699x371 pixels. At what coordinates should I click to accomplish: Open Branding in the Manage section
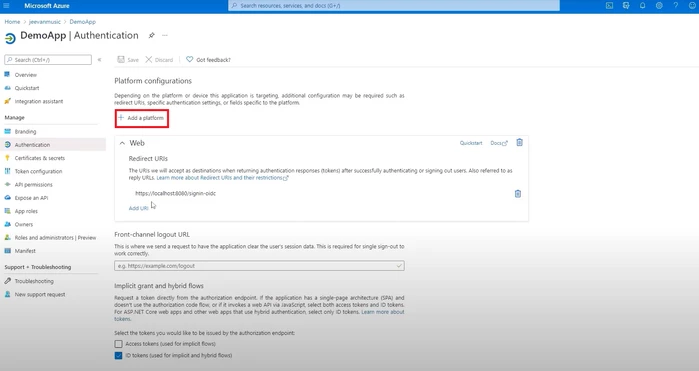(x=25, y=132)
